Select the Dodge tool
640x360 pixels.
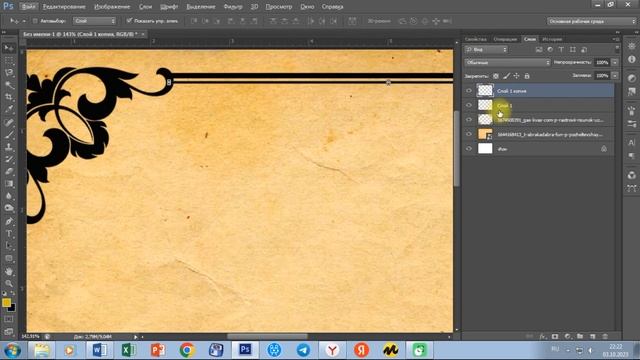coord(9,208)
